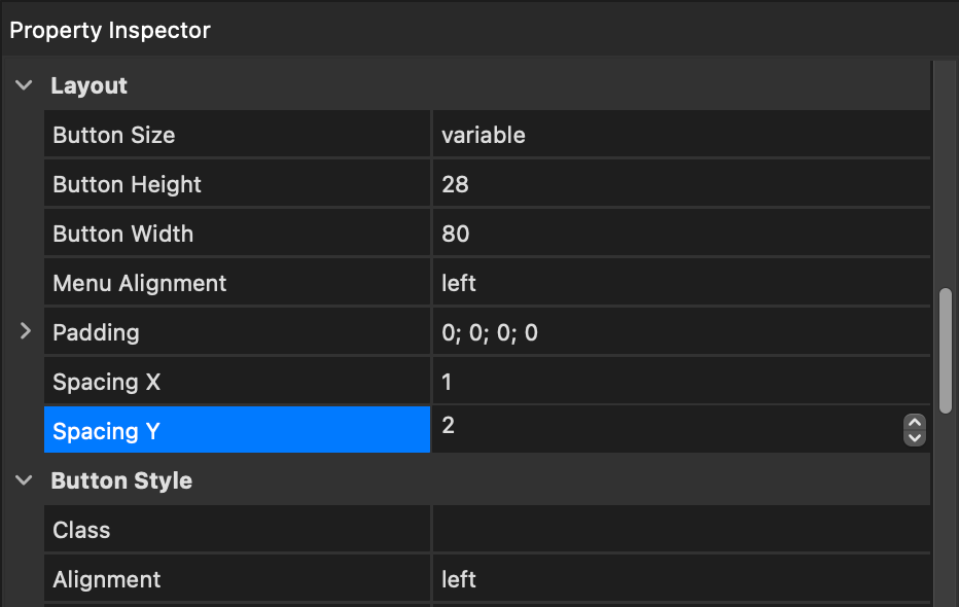
Task: Click the Layout section header
Action: pos(89,85)
